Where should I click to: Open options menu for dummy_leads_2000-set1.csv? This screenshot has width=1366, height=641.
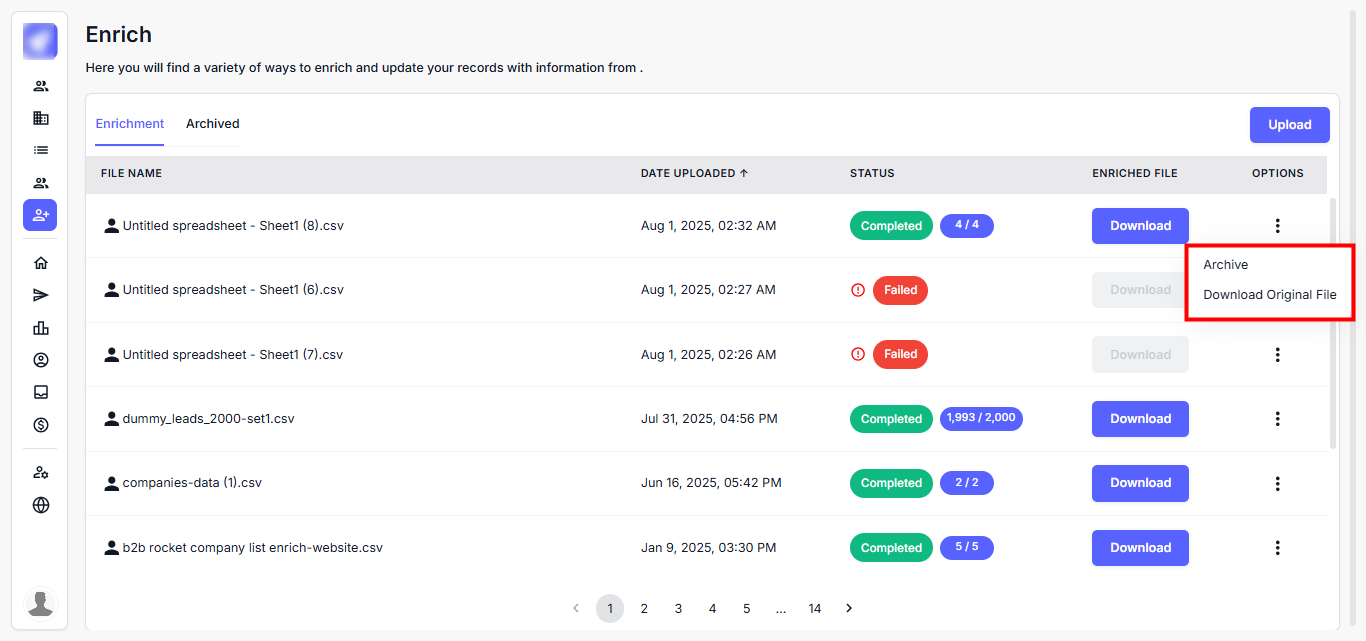(1277, 419)
